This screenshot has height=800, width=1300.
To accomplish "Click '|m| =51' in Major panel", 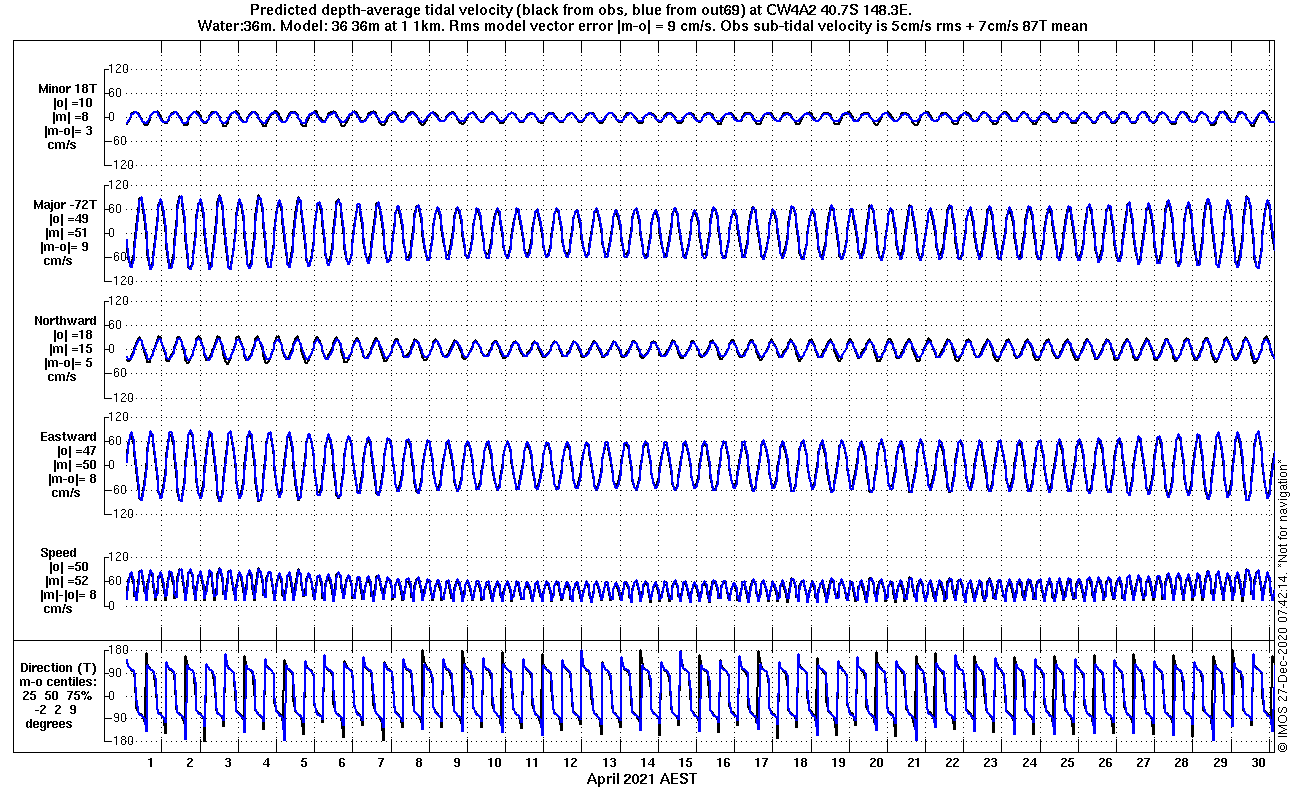I will point(68,233).
